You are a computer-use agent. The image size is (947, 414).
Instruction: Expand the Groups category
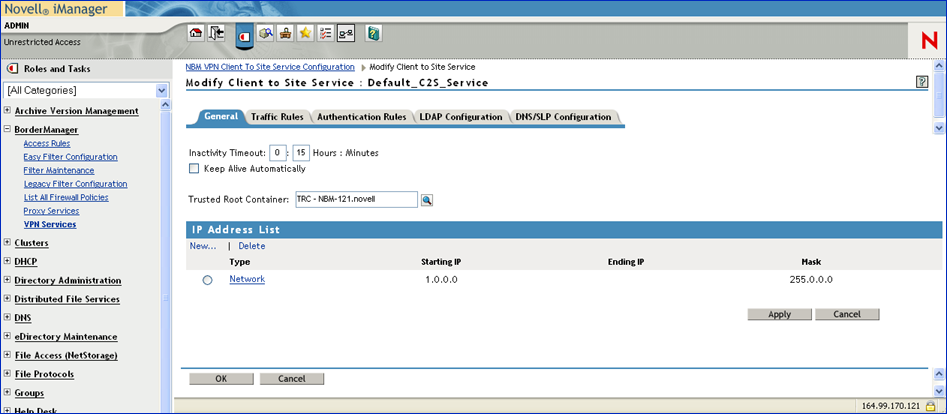pyautogui.click(x=7, y=392)
